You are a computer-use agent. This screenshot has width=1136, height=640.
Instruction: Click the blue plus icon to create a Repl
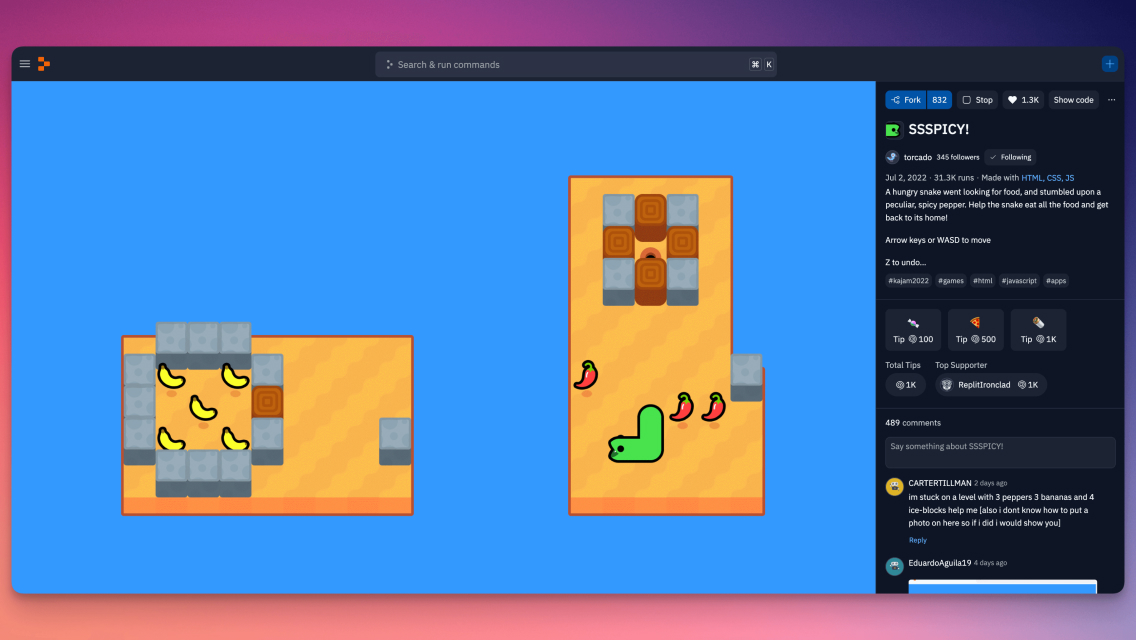[x=1109, y=63]
